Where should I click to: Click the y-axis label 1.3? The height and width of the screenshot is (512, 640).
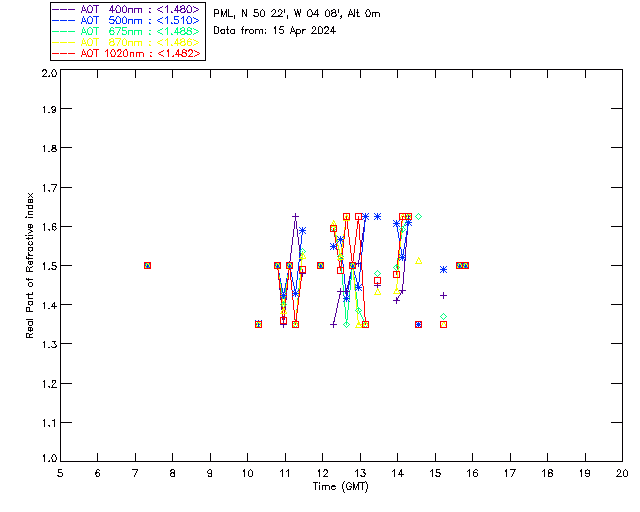click(x=49, y=344)
